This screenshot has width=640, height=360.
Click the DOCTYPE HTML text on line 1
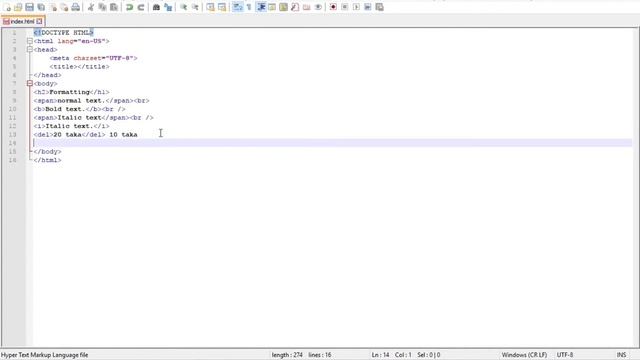[x=64, y=33]
